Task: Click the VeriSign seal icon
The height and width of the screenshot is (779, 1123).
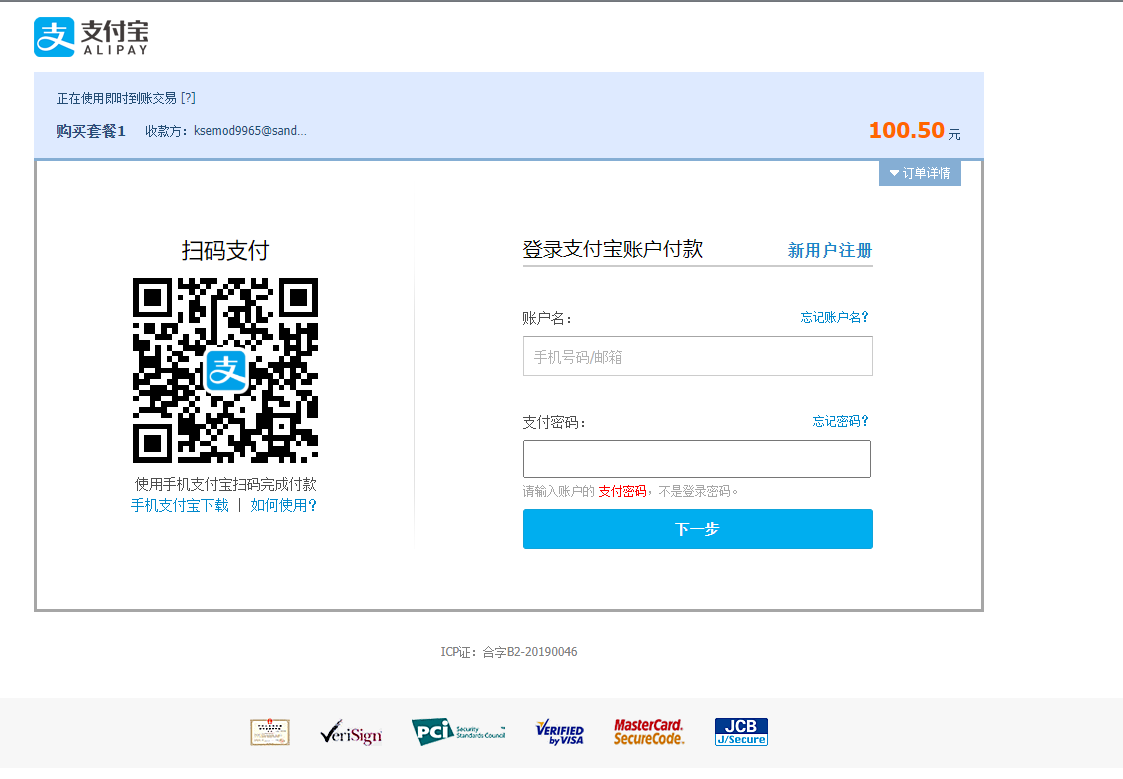Action: point(351,732)
